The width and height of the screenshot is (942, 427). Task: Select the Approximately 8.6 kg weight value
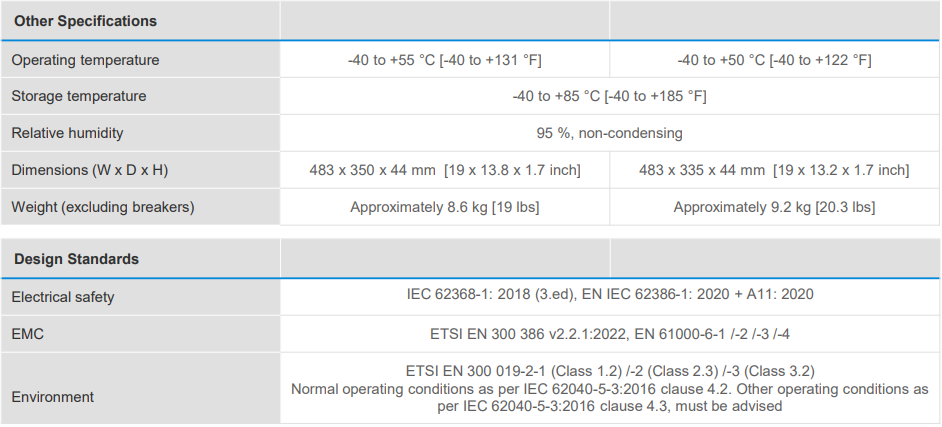pyautogui.click(x=444, y=207)
